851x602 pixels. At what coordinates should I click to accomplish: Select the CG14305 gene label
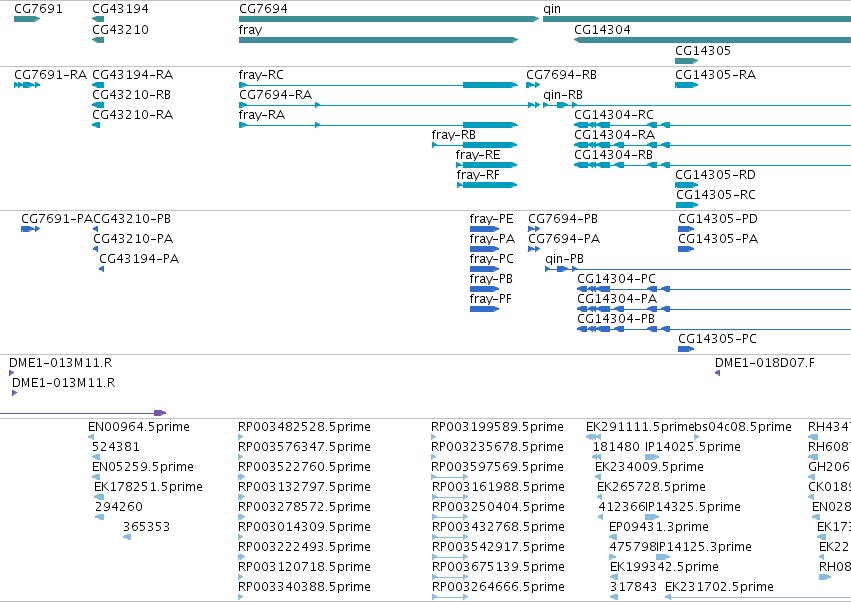pyautogui.click(x=703, y=50)
